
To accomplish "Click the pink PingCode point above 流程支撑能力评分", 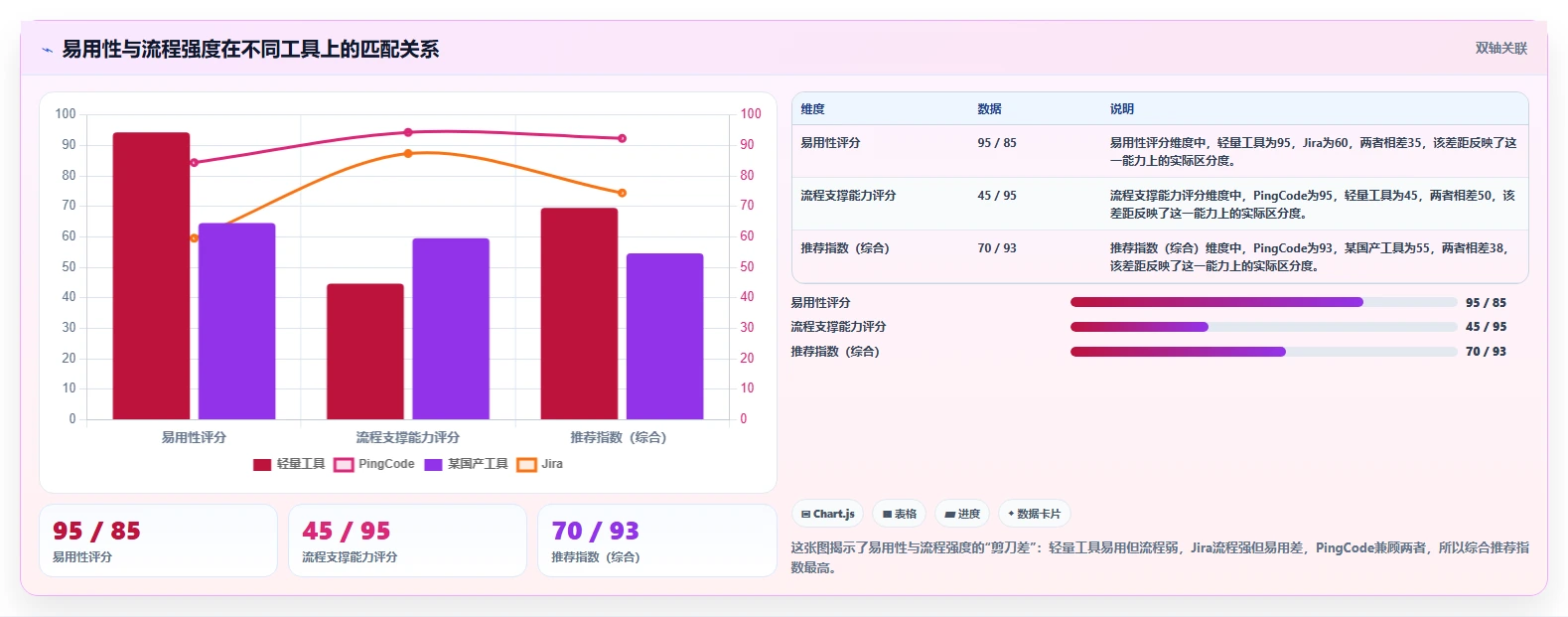I will 408,132.
